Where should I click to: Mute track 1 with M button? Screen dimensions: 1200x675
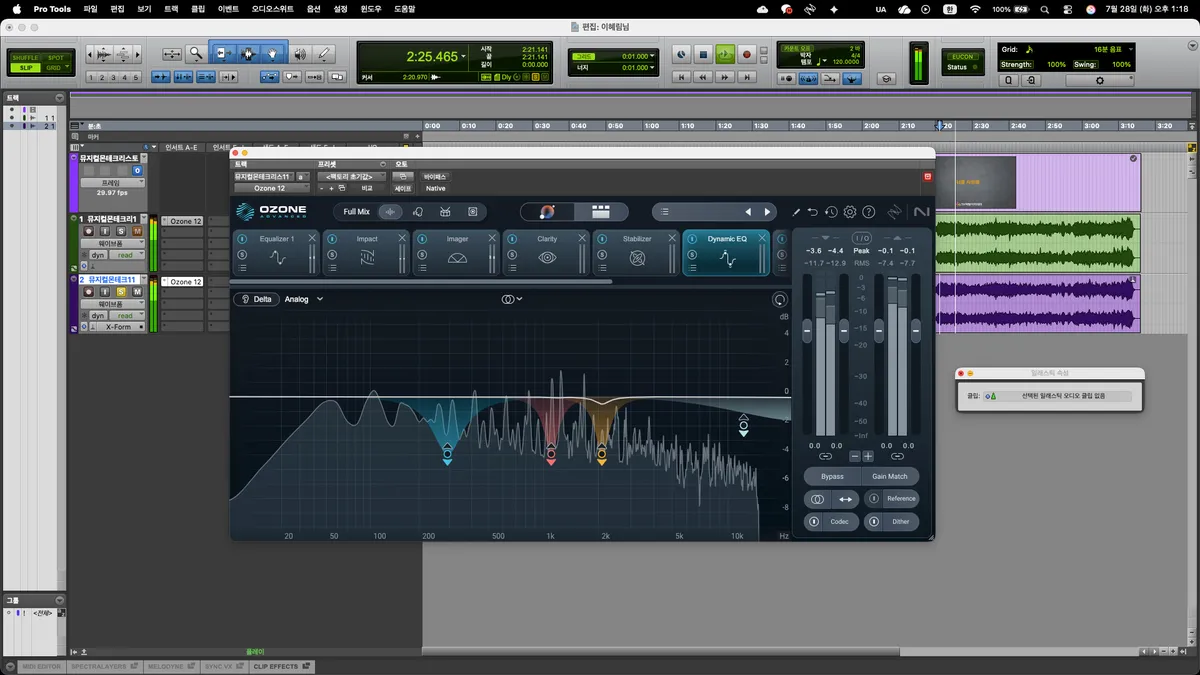coord(136,232)
